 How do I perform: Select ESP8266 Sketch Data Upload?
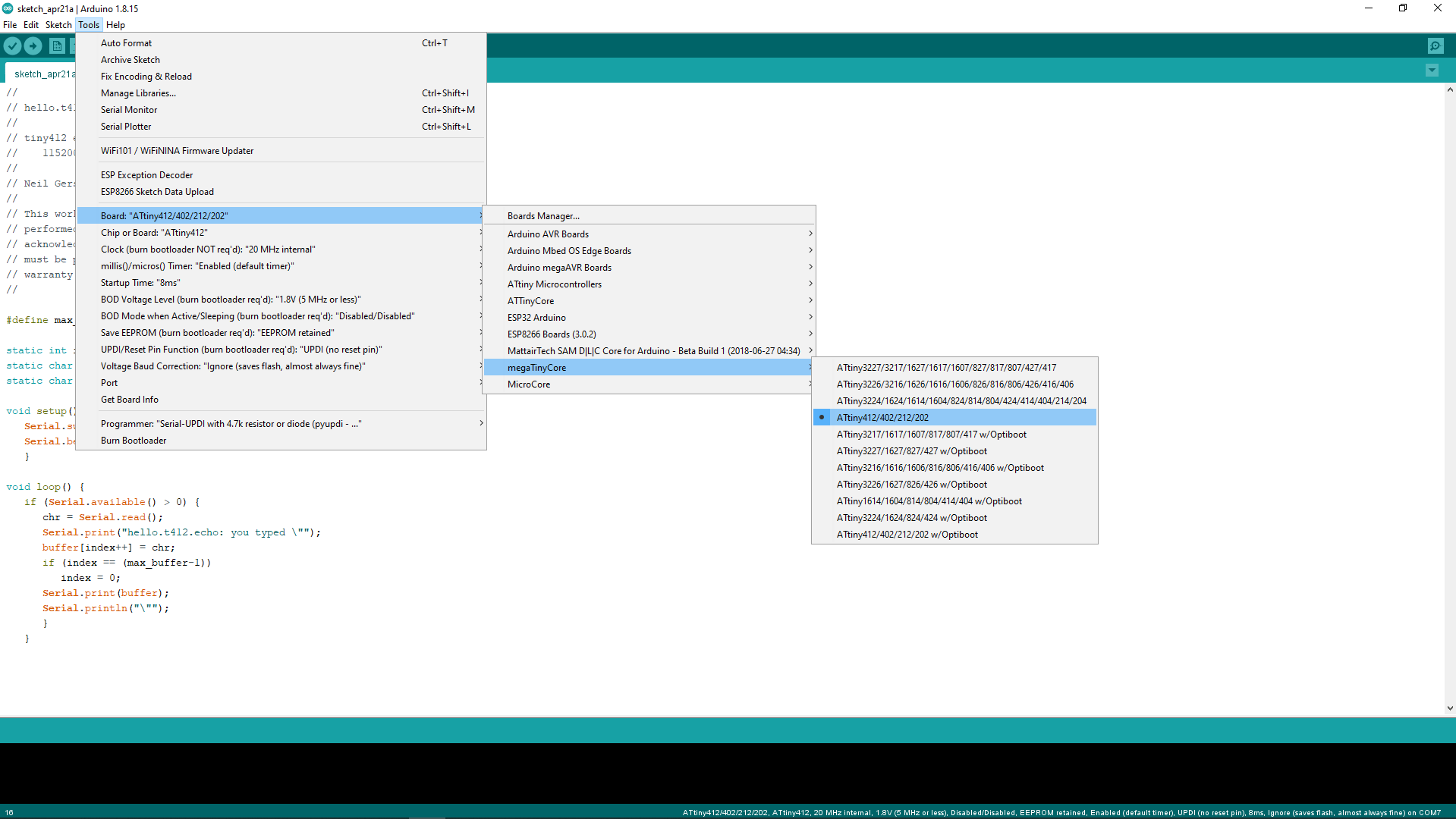[281, 192]
